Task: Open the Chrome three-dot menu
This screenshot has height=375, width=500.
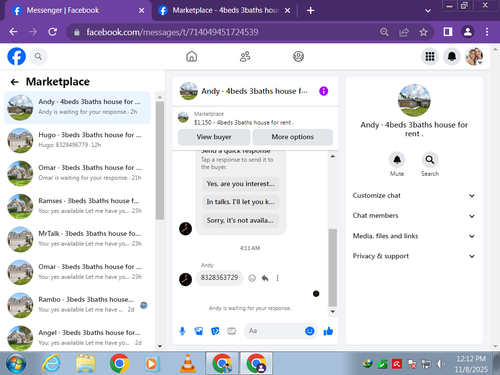Action: [487, 32]
